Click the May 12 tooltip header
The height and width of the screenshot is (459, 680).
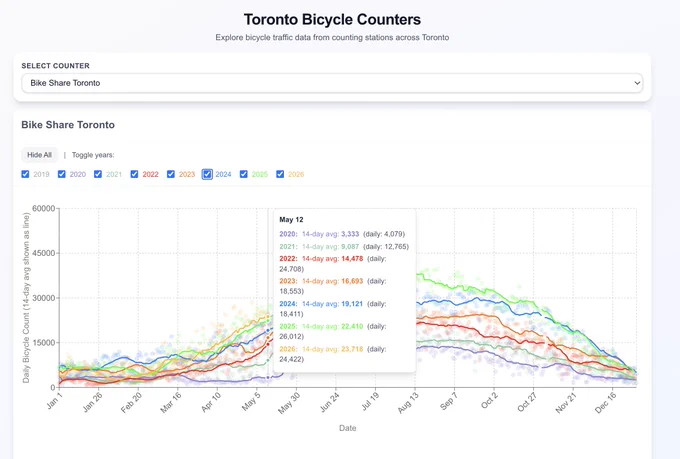pos(291,220)
